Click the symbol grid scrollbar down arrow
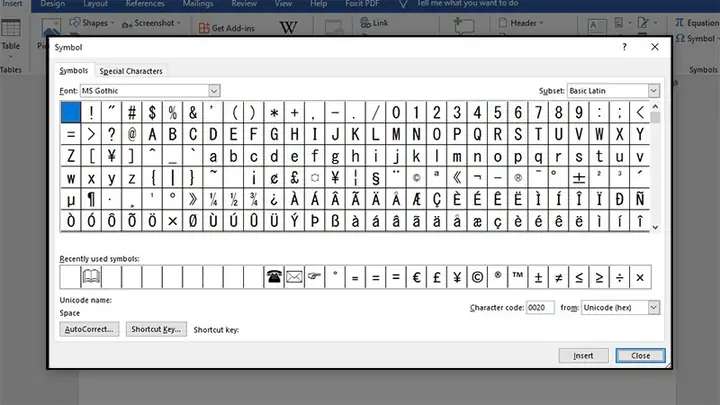Screen dimensions: 720x405 pyautogui.click(x=655, y=228)
